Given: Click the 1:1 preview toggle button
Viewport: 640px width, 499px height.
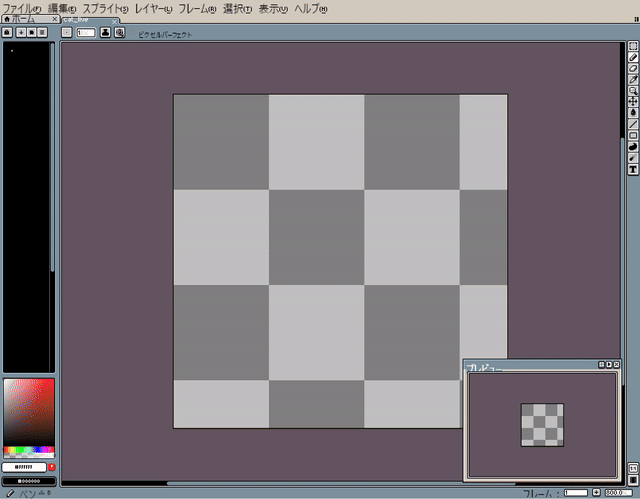Looking at the screenshot, I should (x=633, y=468).
